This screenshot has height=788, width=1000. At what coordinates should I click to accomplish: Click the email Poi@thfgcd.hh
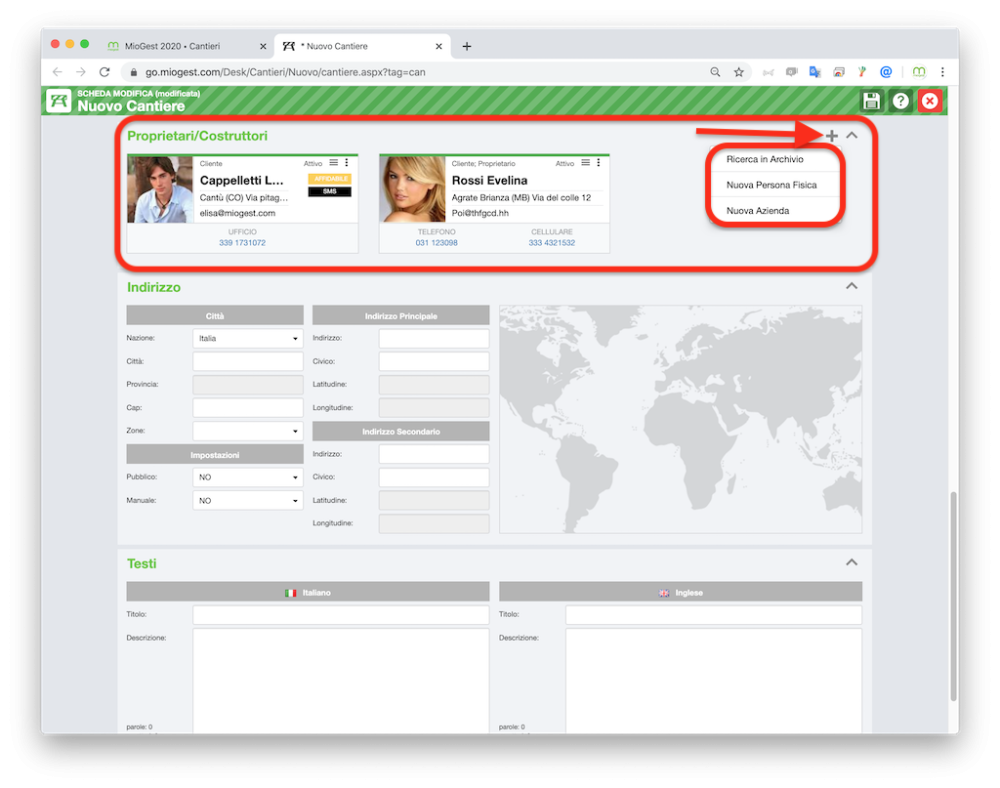[x=480, y=213]
